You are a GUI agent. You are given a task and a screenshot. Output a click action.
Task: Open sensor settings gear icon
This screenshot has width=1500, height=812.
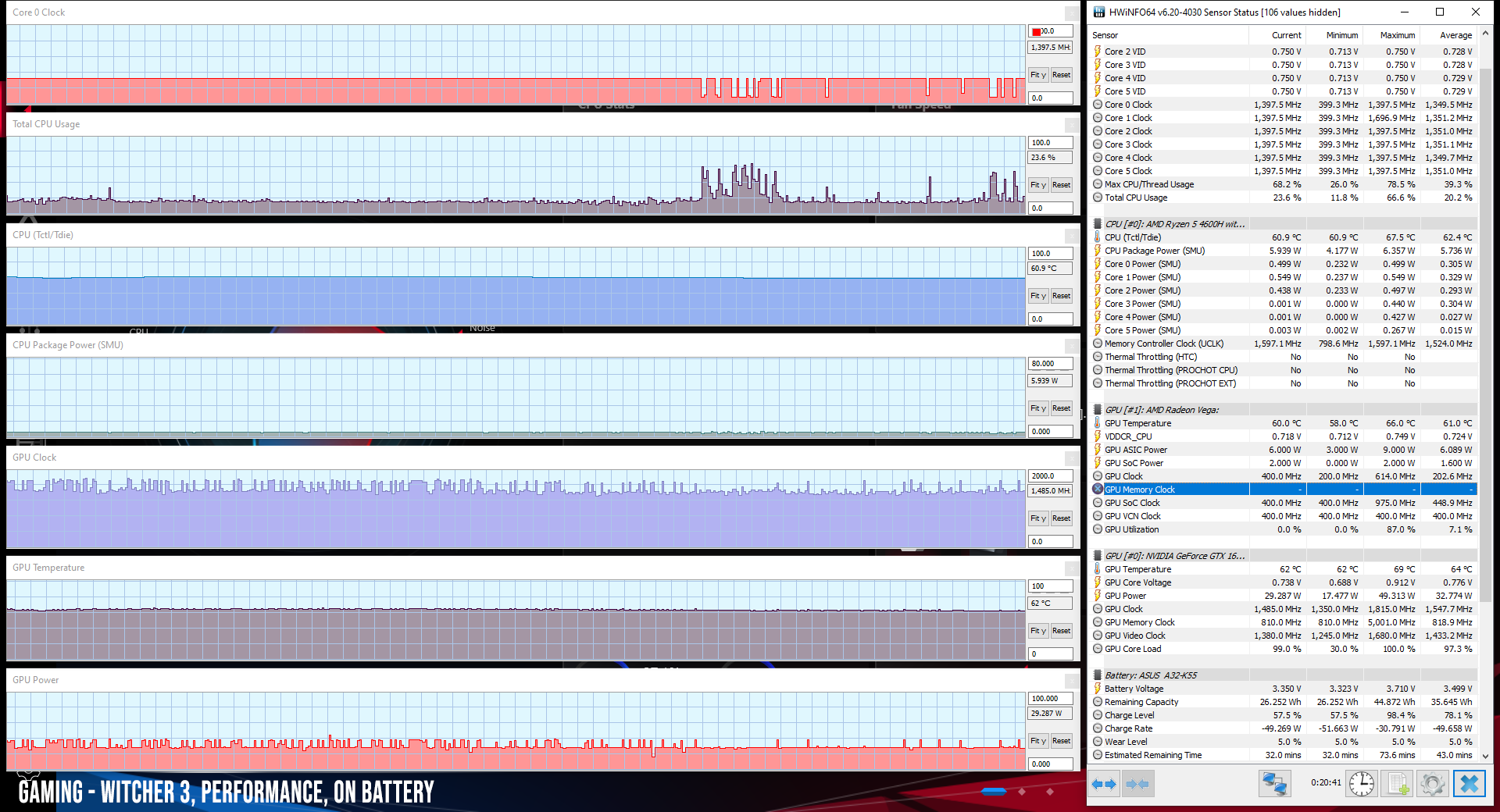click(1433, 784)
